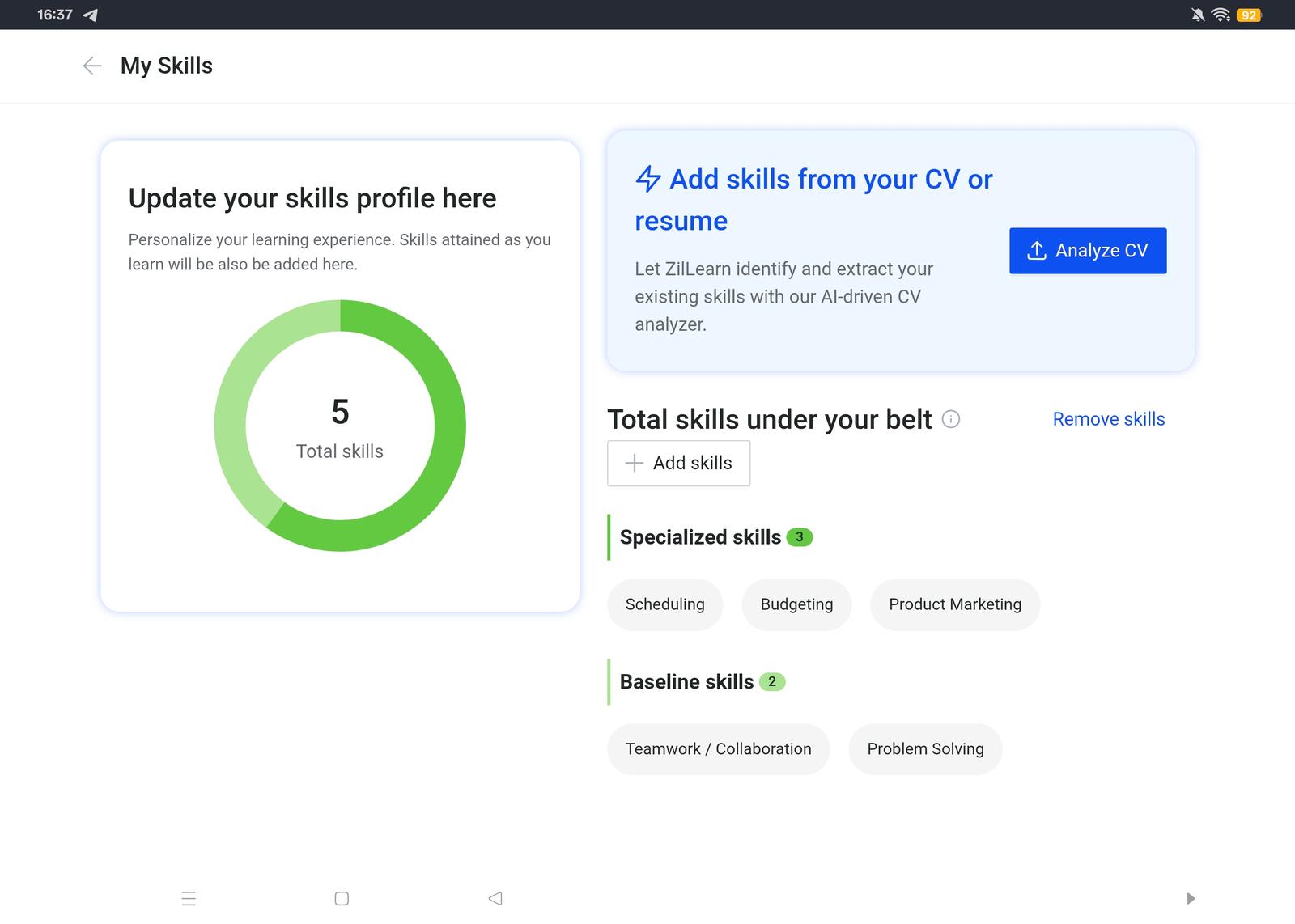
Task: Tap the Android home square button
Action: [342, 898]
